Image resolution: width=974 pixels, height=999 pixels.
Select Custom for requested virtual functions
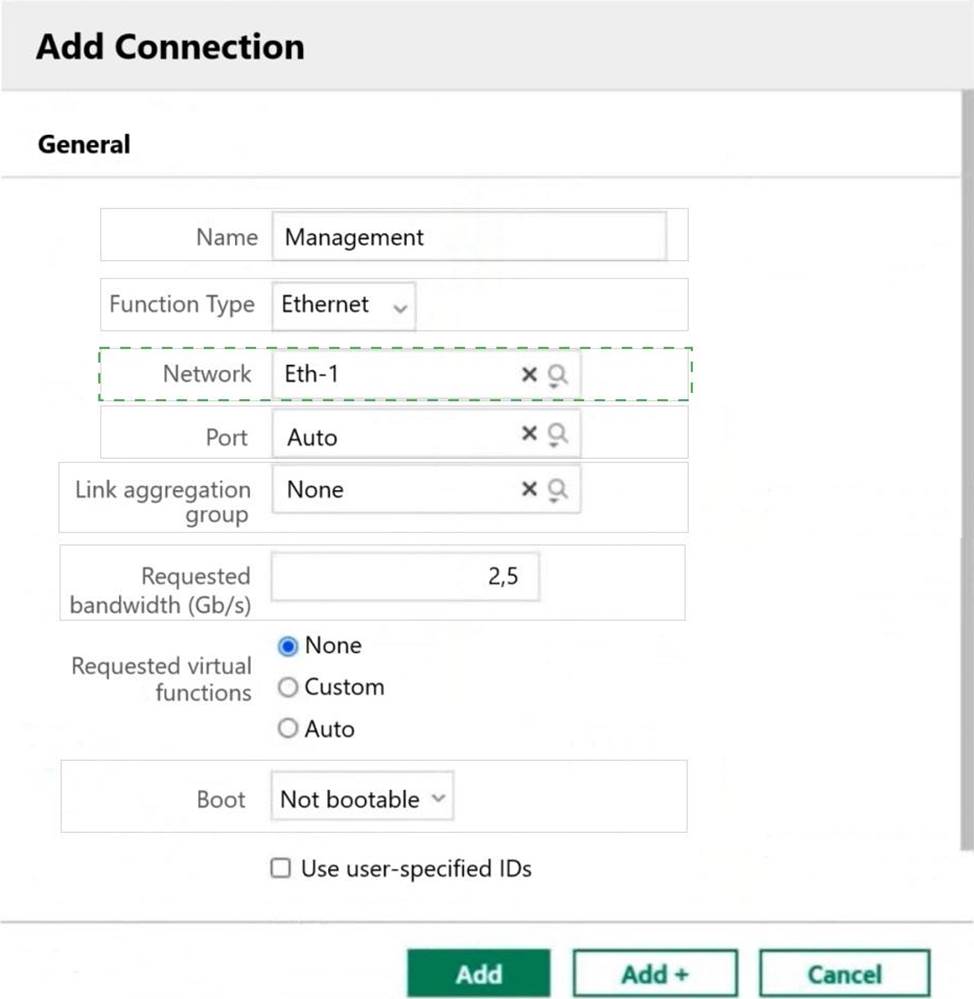288,688
